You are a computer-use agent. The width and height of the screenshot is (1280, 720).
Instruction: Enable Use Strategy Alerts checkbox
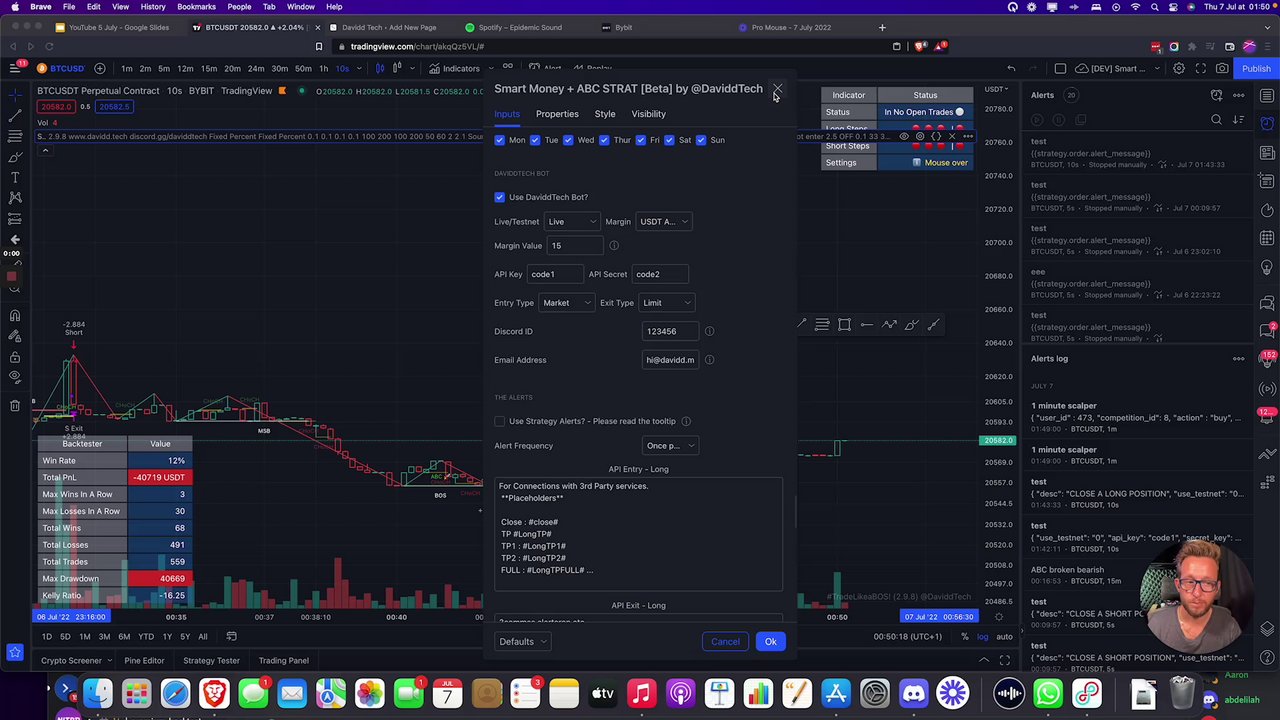500,421
